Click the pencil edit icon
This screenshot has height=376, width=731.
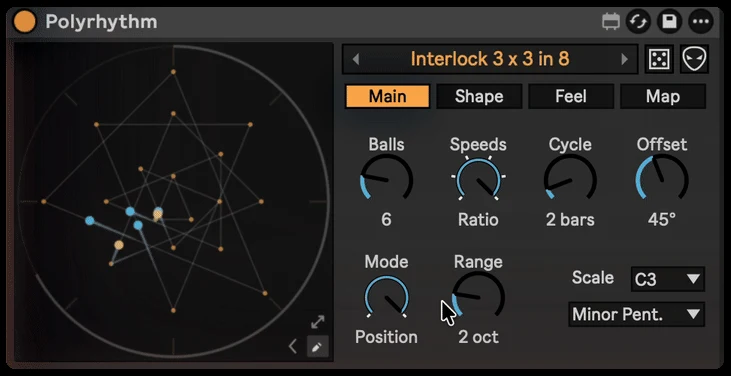(x=317, y=347)
